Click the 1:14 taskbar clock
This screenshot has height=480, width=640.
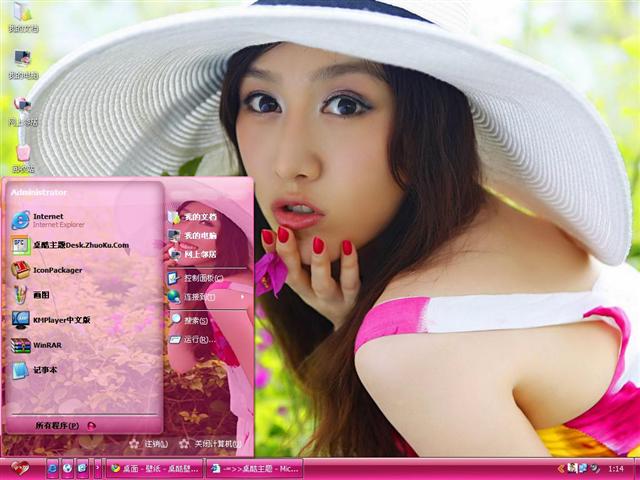pos(616,469)
